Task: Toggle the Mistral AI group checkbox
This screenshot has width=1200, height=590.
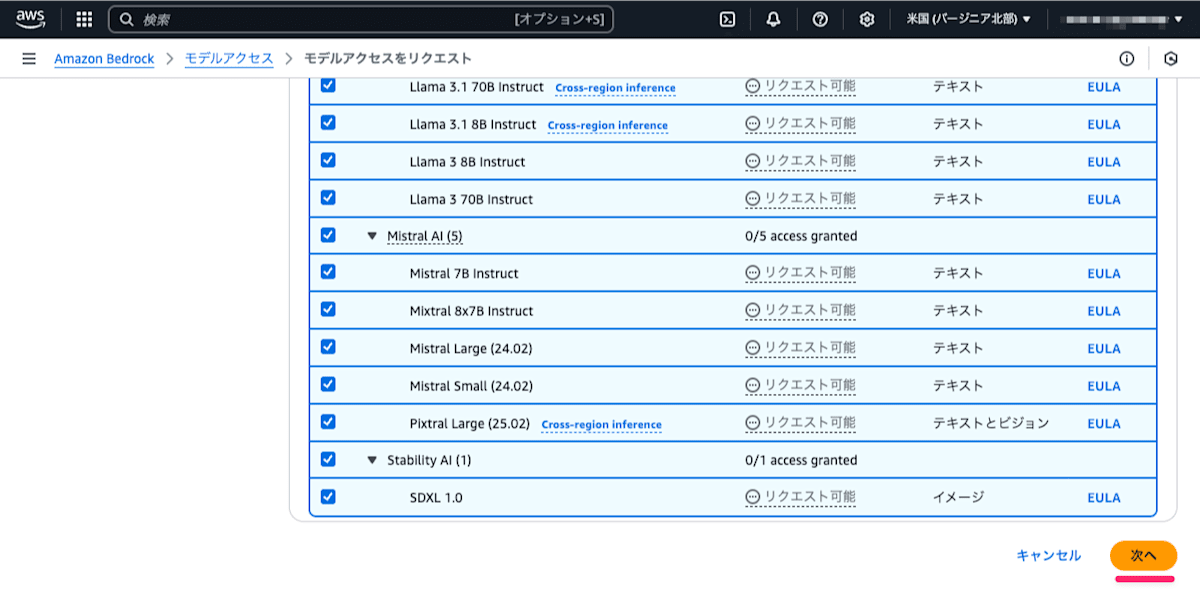Action: (328, 235)
